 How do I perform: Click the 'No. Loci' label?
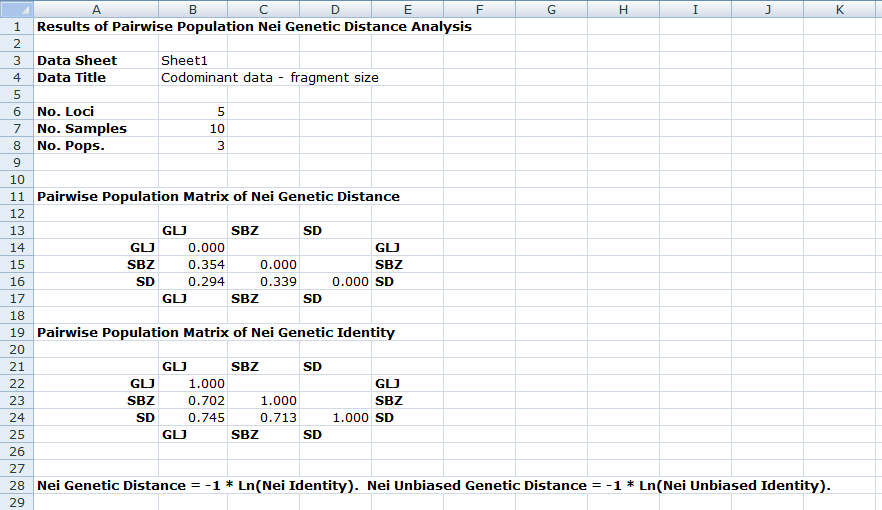65,111
